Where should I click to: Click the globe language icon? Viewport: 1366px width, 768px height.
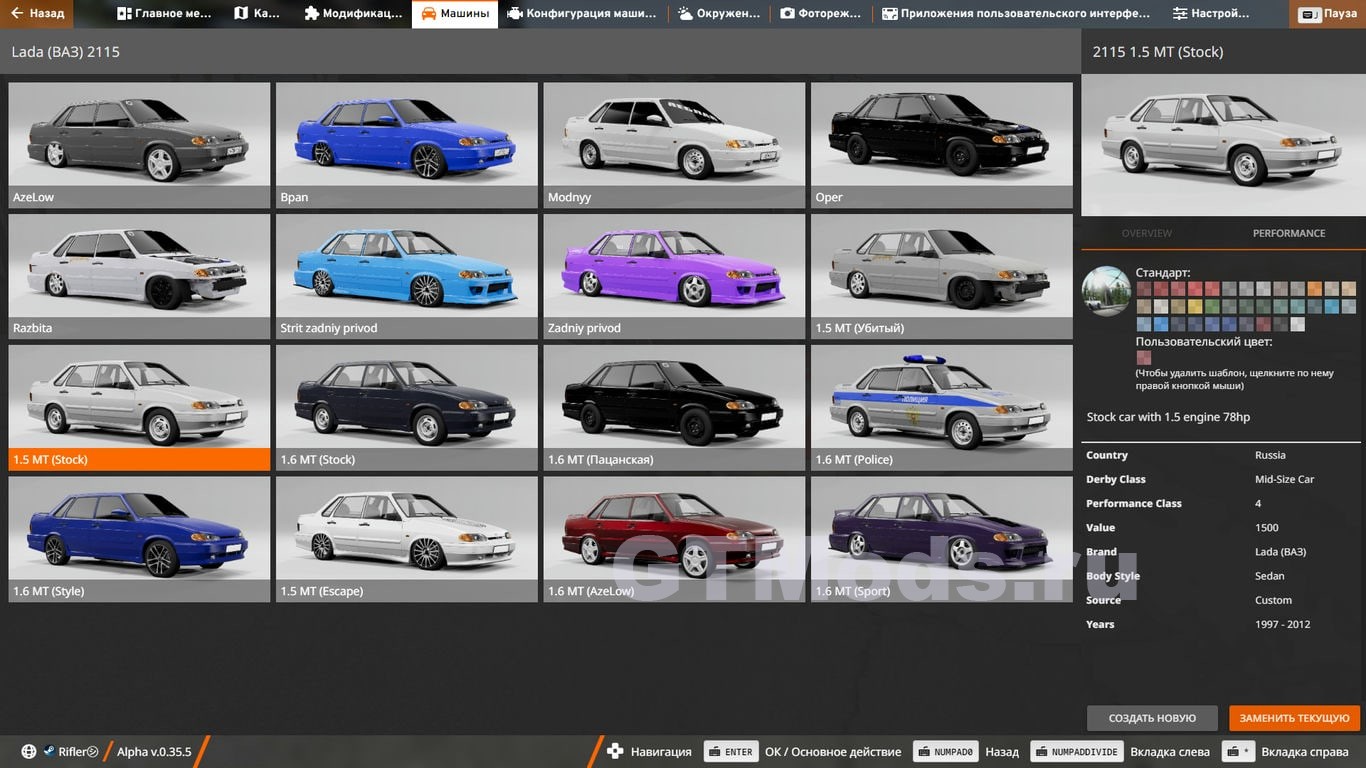(29, 752)
